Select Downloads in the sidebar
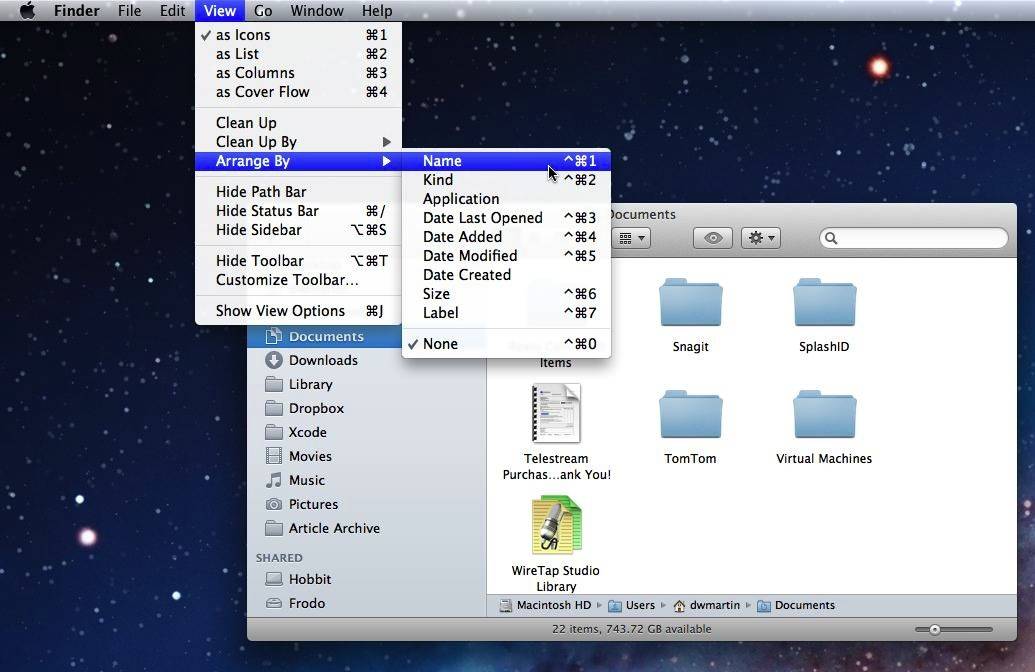This screenshot has width=1035, height=672. (x=323, y=360)
